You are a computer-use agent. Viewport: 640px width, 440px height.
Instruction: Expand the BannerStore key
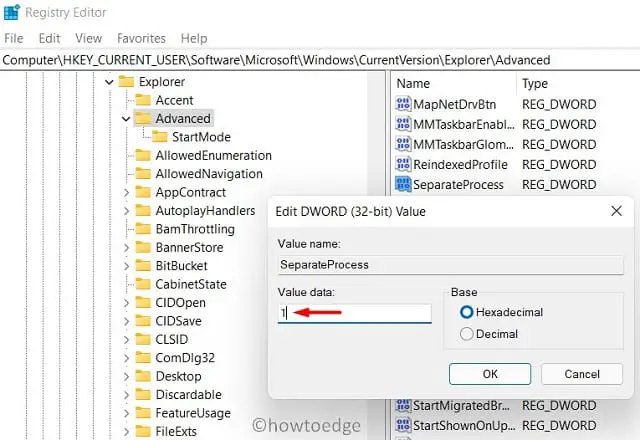pyautogui.click(x=126, y=247)
